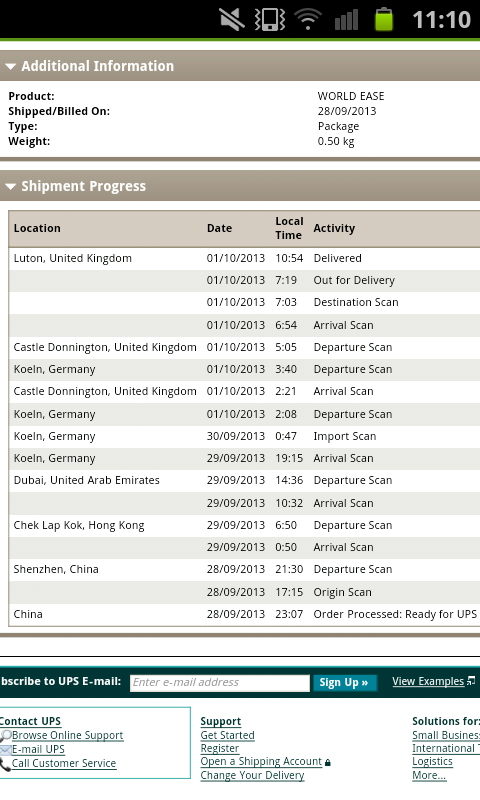Click the magnifier icon beside Browse Online Support
Viewport: 480px width, 800px height.
(x=6, y=736)
